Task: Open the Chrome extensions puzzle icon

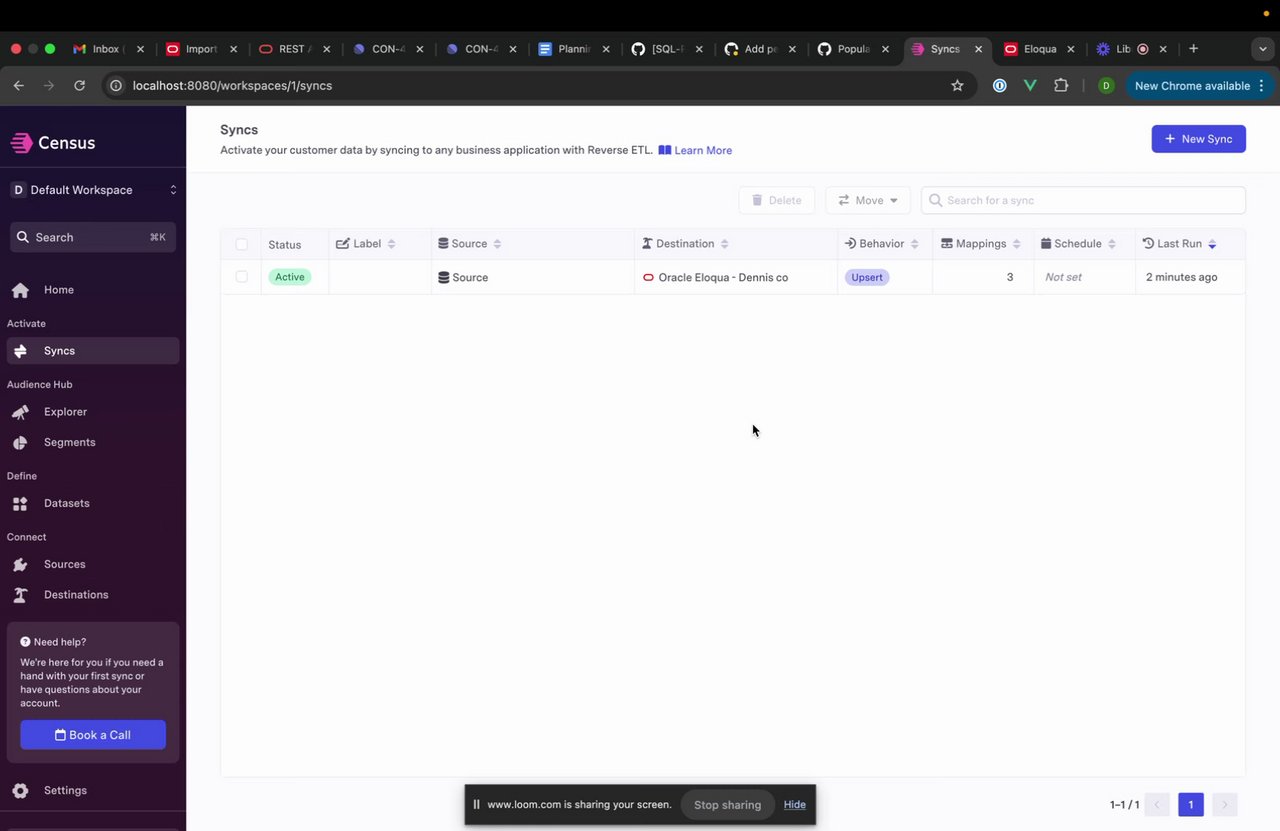Action: coord(1062,86)
